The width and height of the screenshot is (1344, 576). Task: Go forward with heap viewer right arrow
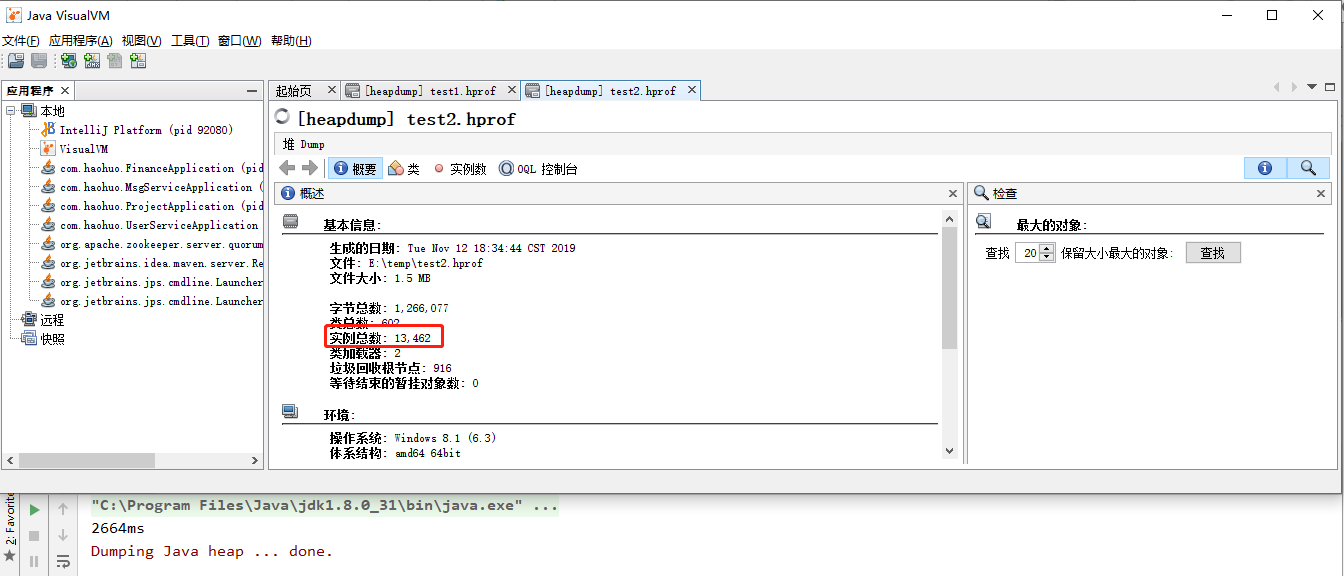pos(309,168)
